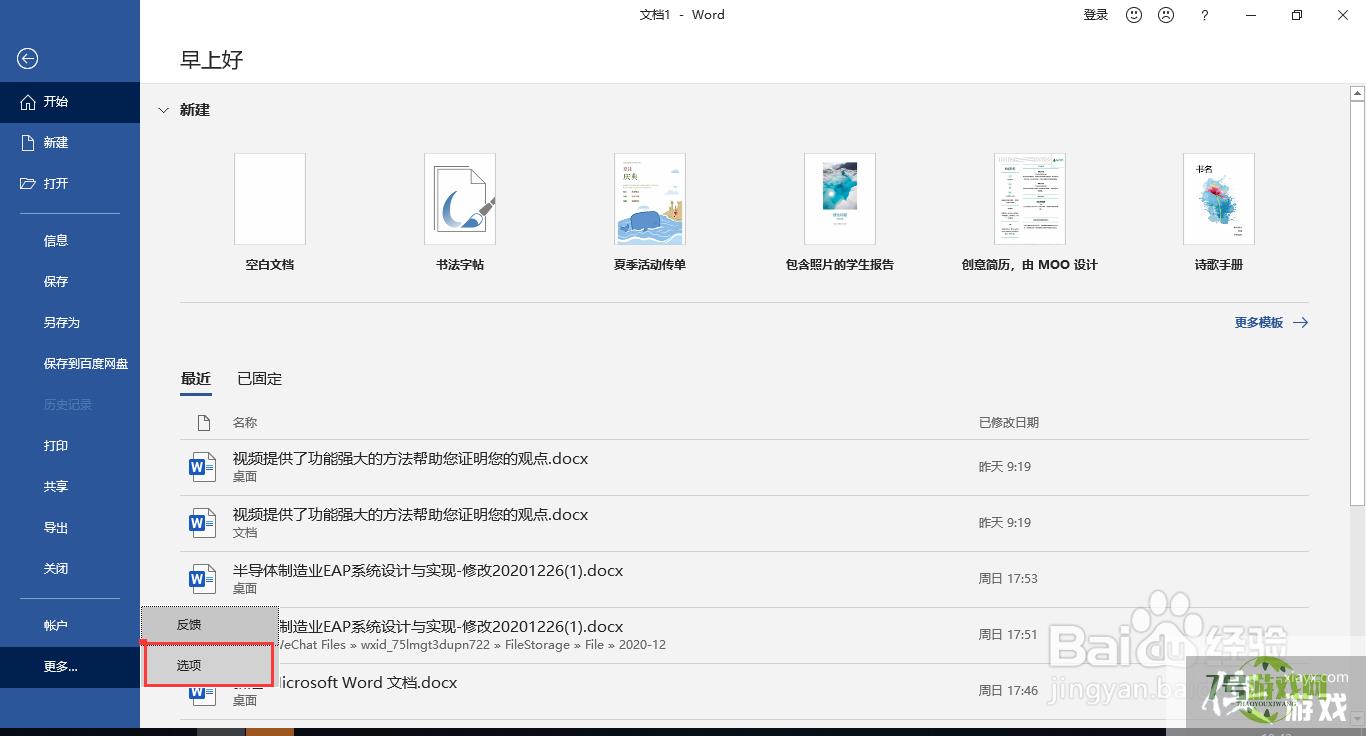Open 帐户 settings page
1366x736 pixels.
[70, 626]
